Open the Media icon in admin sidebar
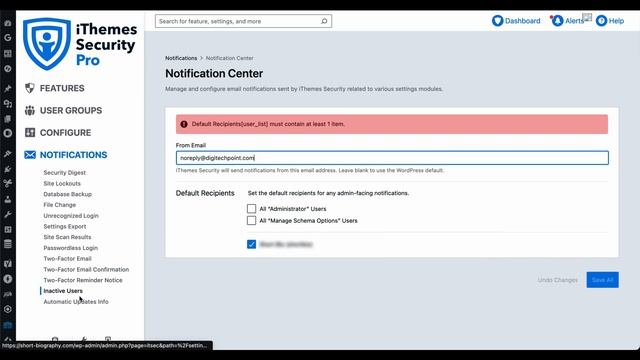Image resolution: width=640 pixels, height=360 pixels. coord(8,104)
